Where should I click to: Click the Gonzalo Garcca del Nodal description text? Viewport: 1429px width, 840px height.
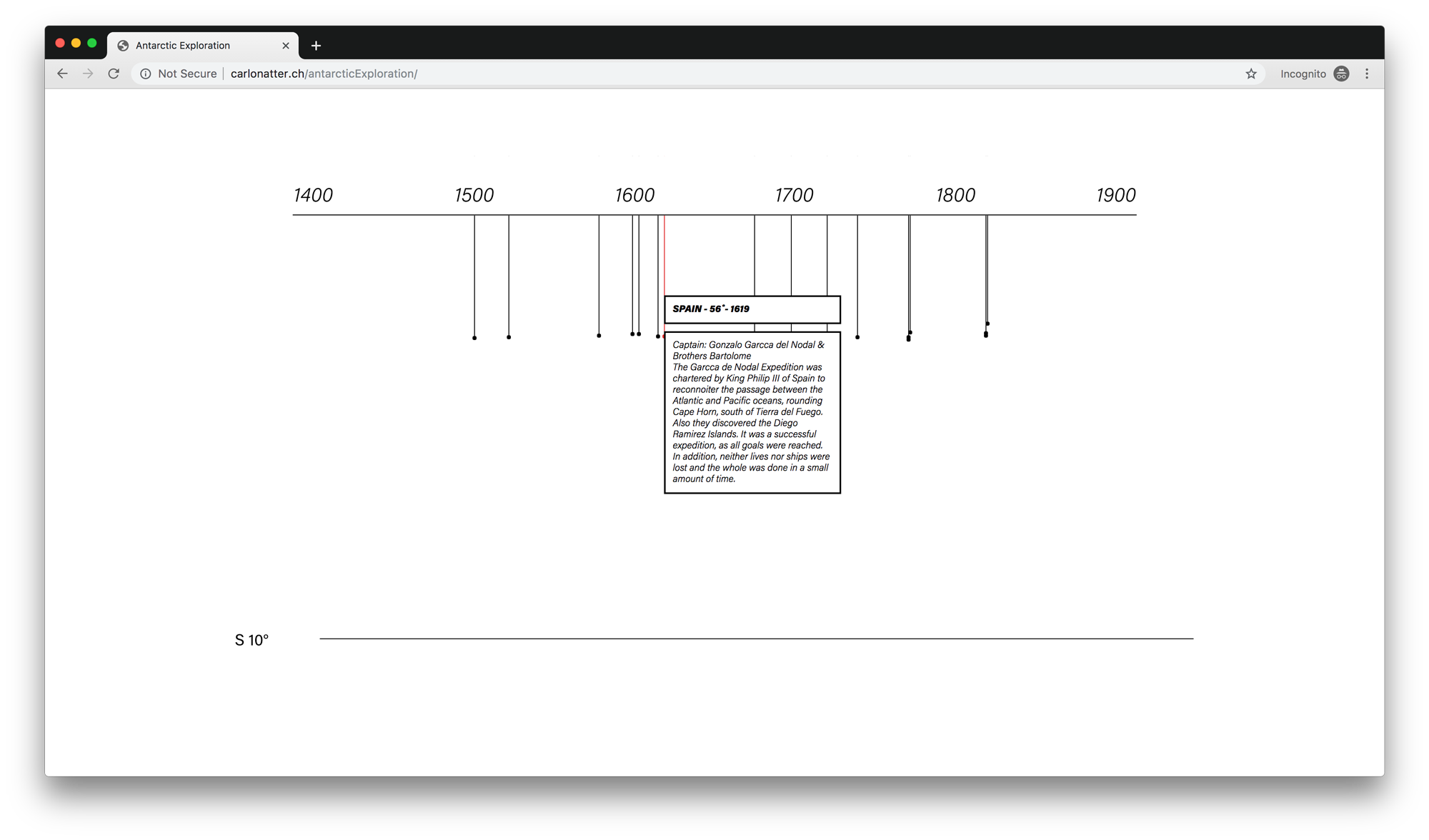pyautogui.click(x=751, y=411)
